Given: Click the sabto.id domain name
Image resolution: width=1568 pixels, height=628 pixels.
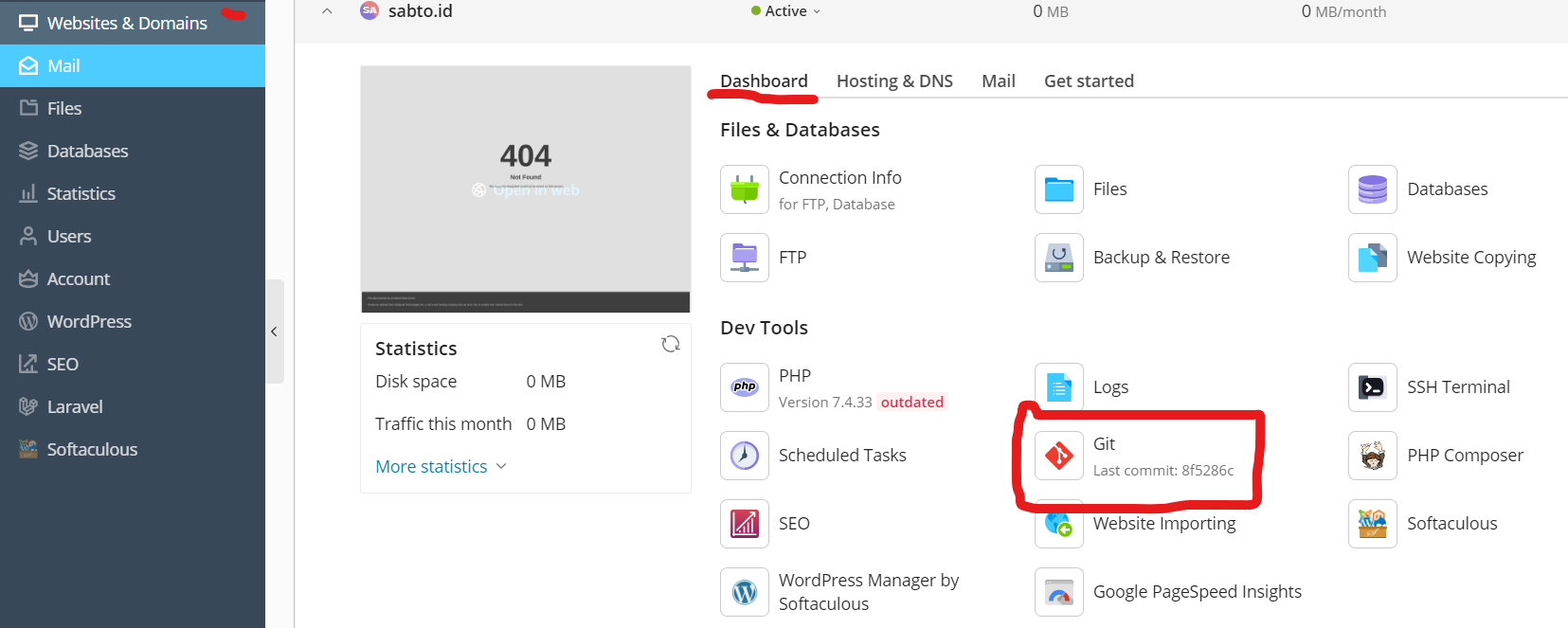Looking at the screenshot, I should click(421, 11).
